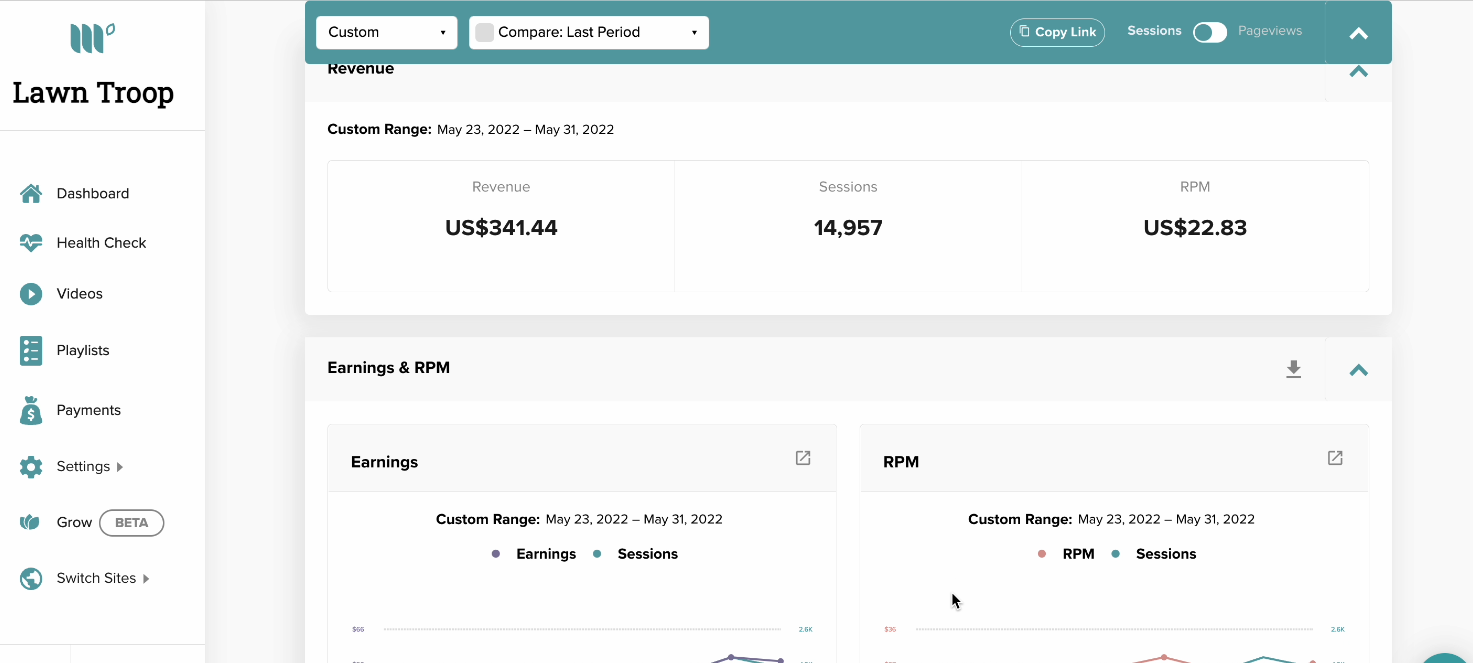Select the Sessions label in top bar

click(1154, 31)
